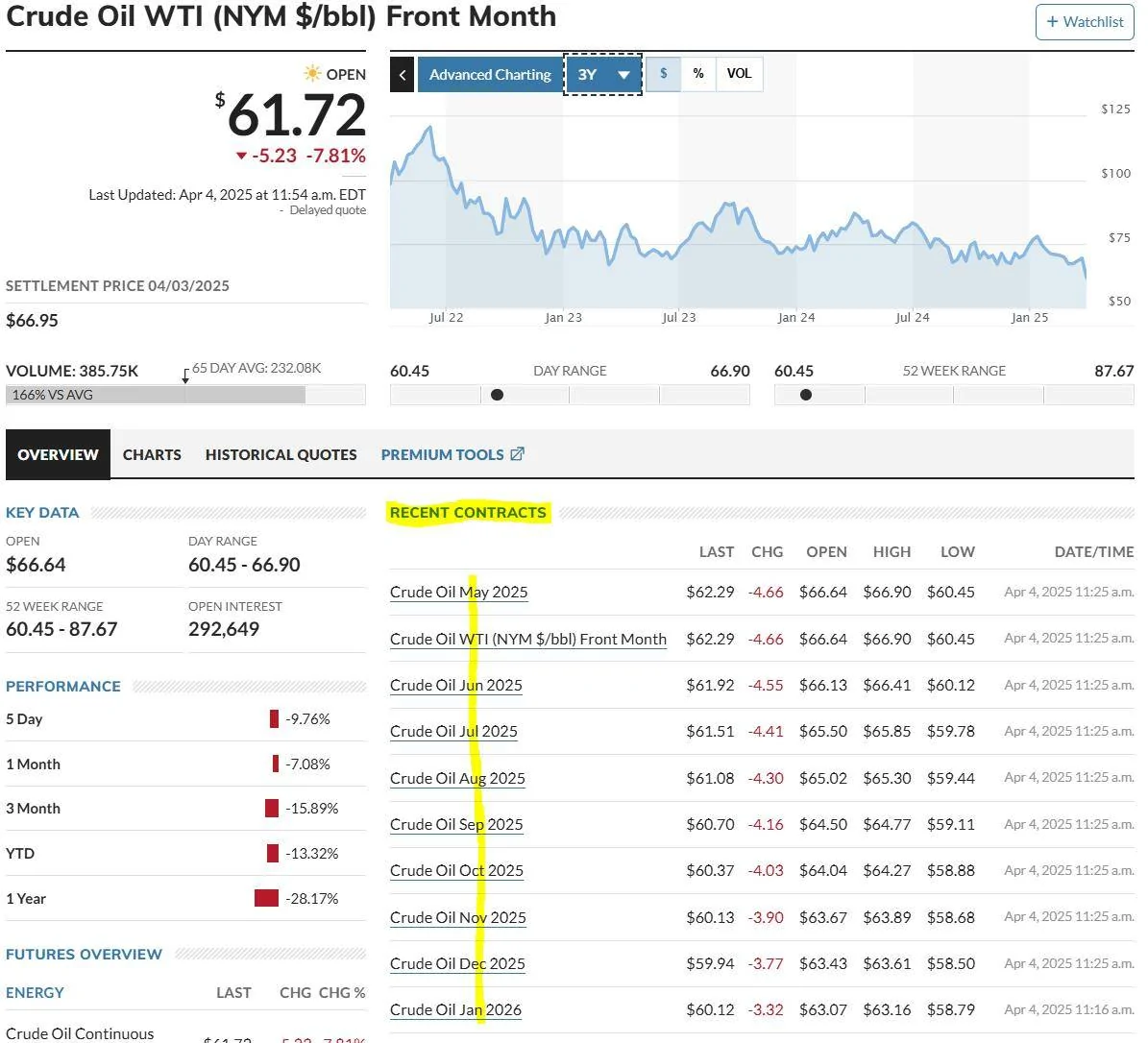Click the 52 week range marker dot
This screenshot has width=1148, height=1043.
tap(805, 395)
